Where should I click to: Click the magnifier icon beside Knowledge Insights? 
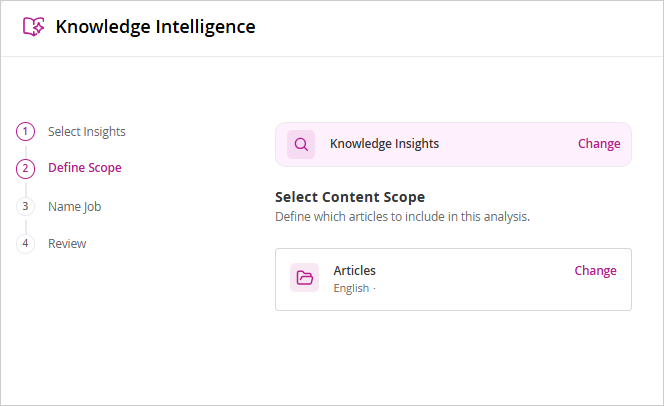point(301,144)
